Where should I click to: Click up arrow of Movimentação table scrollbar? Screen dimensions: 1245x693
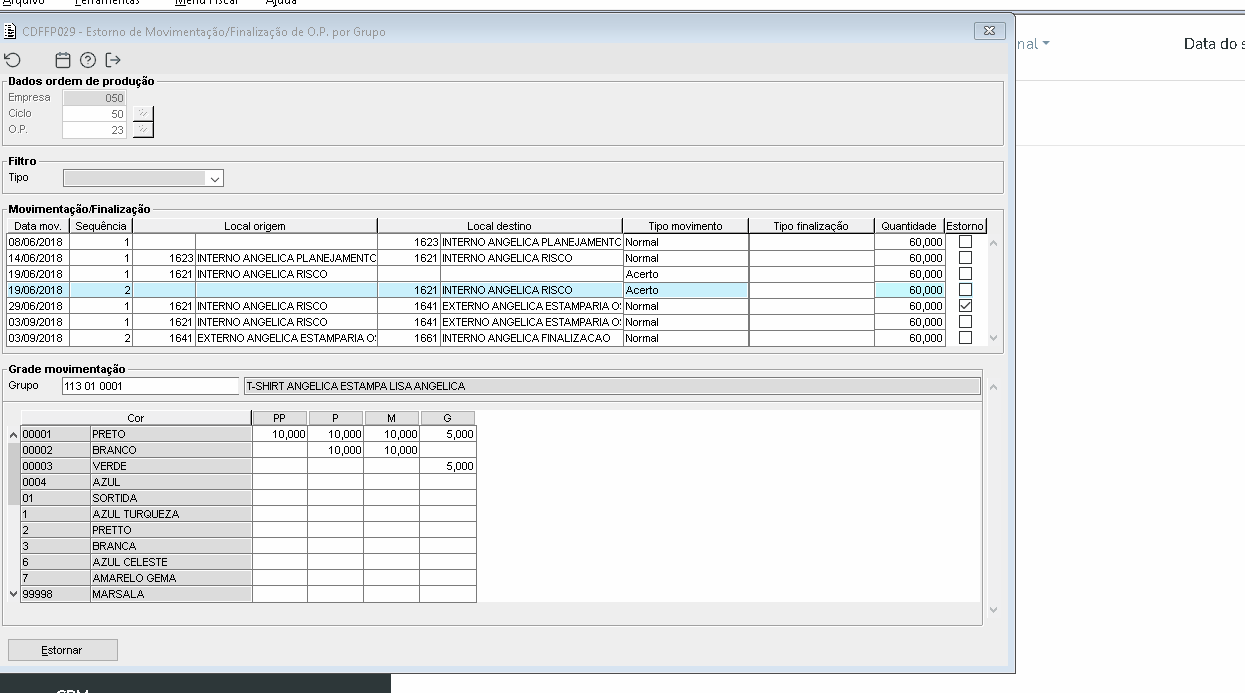993,243
